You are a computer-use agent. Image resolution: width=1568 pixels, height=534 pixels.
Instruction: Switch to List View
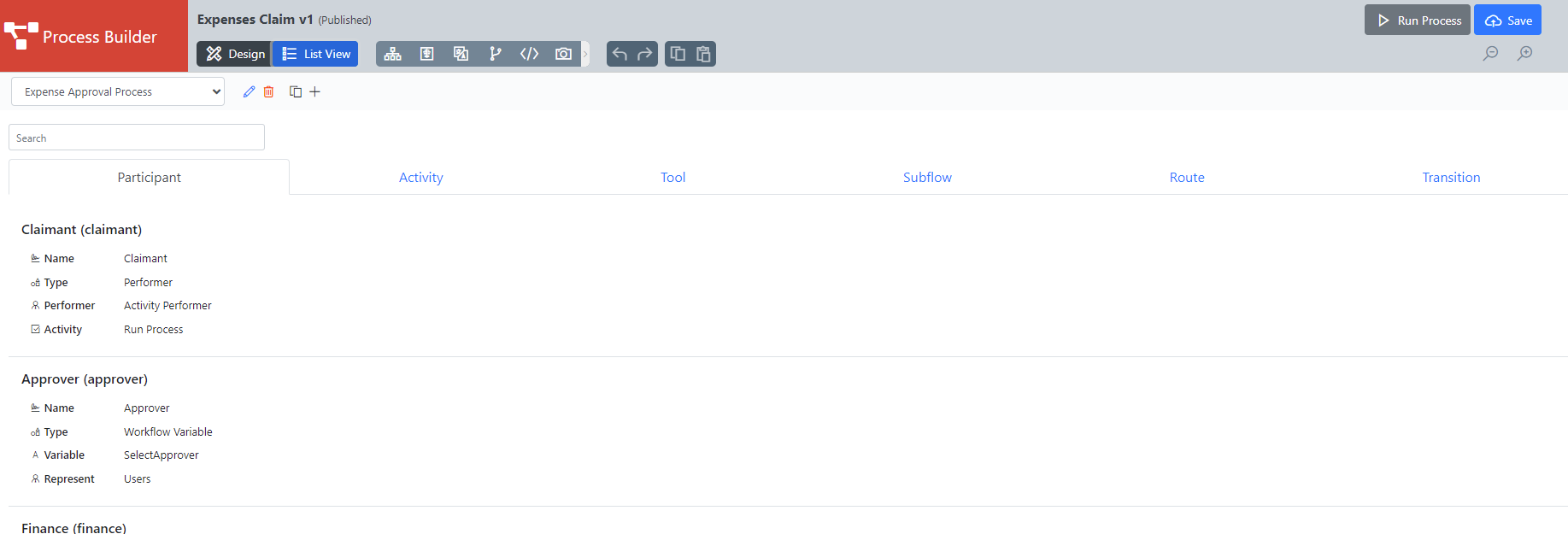click(x=315, y=54)
